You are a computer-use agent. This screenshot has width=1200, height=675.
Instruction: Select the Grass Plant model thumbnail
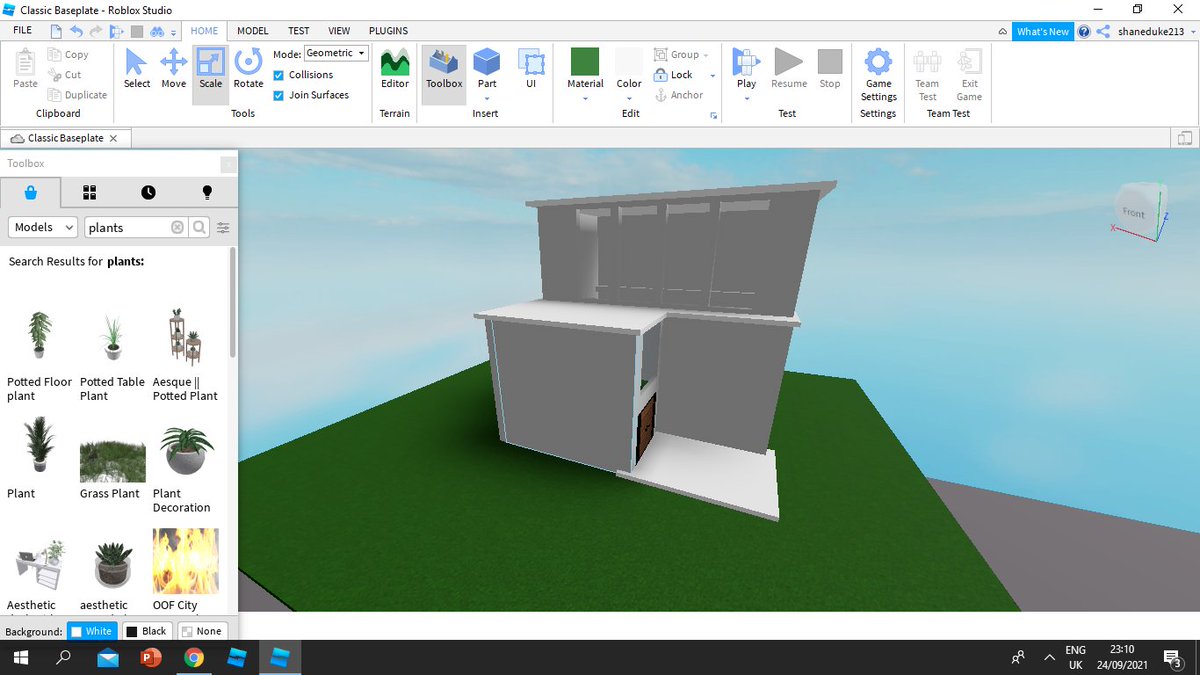coord(112,461)
